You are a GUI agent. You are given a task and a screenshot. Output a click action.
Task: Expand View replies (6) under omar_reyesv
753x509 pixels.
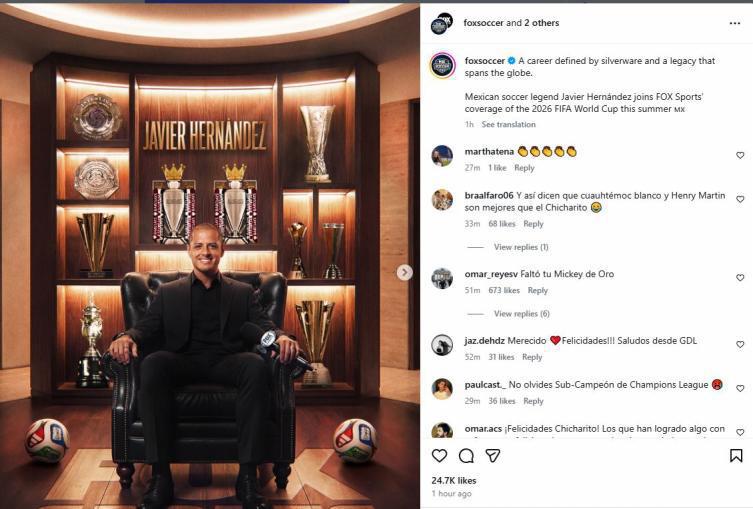coord(522,314)
